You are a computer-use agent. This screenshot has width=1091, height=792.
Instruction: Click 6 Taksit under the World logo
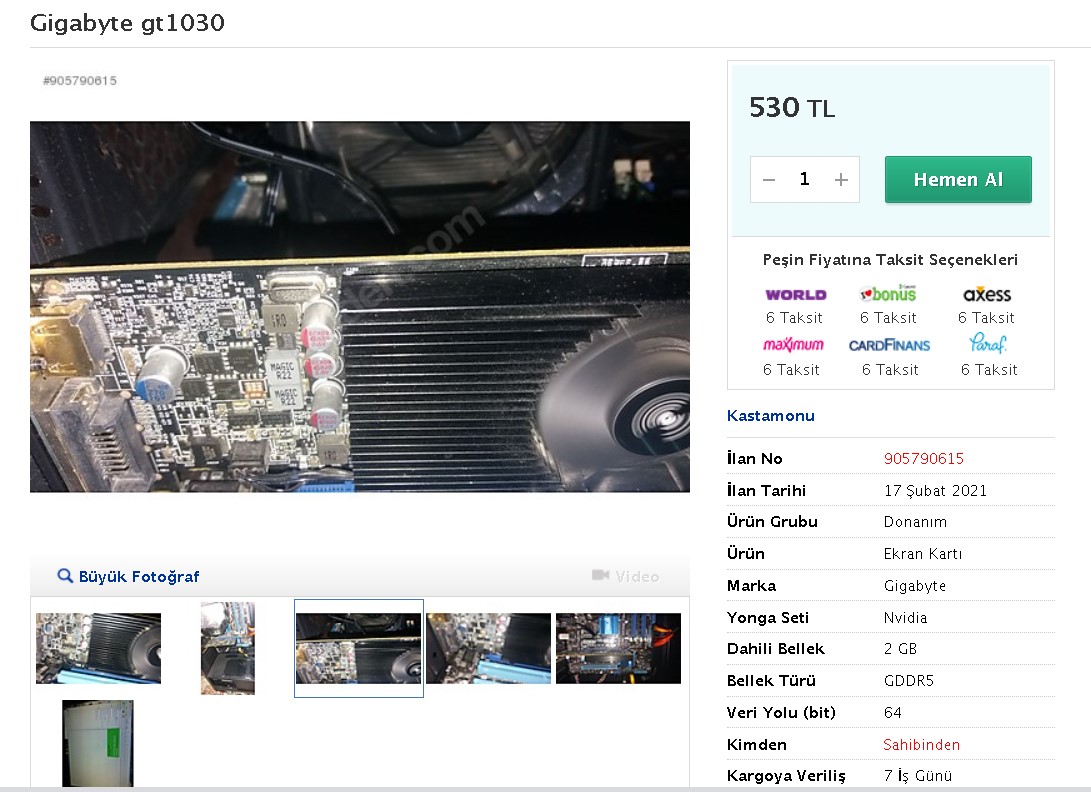[x=794, y=318]
